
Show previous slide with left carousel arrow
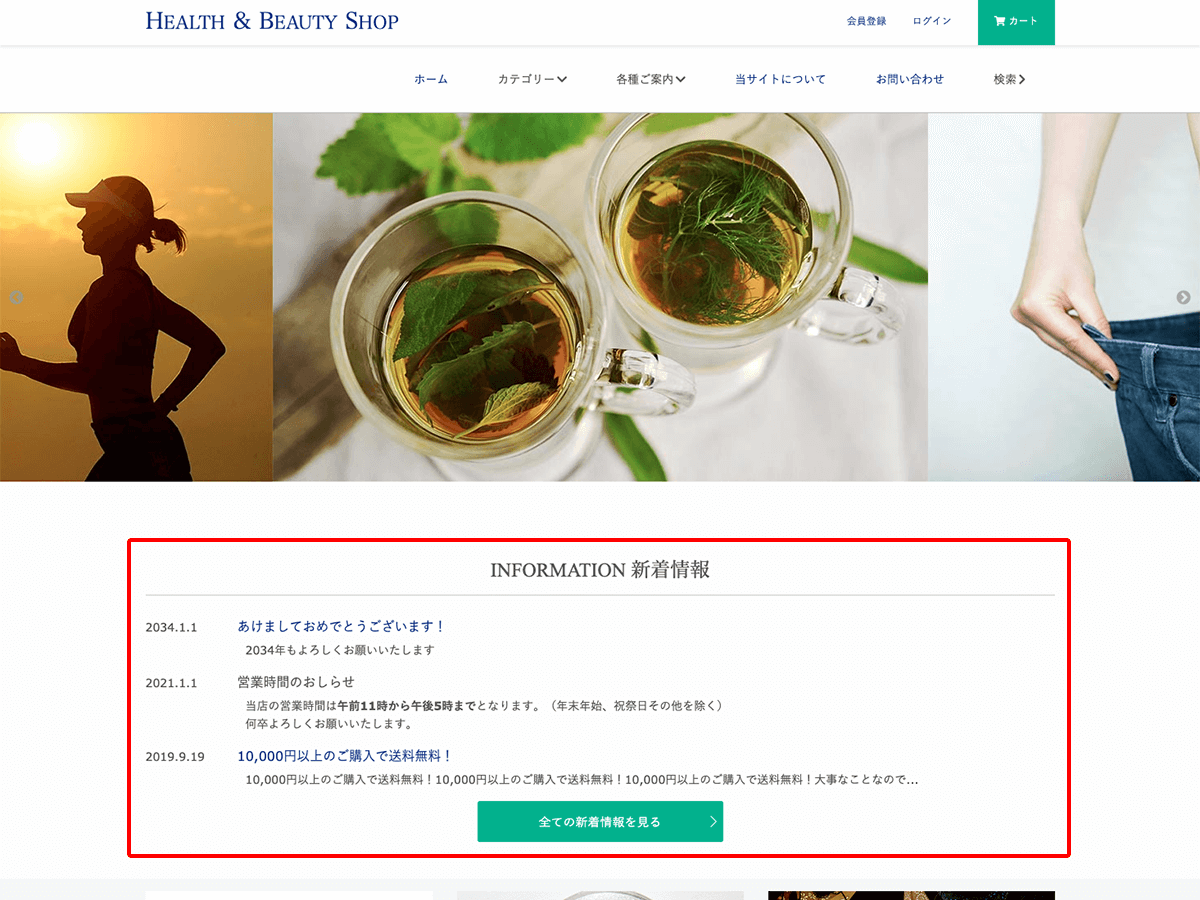16,297
